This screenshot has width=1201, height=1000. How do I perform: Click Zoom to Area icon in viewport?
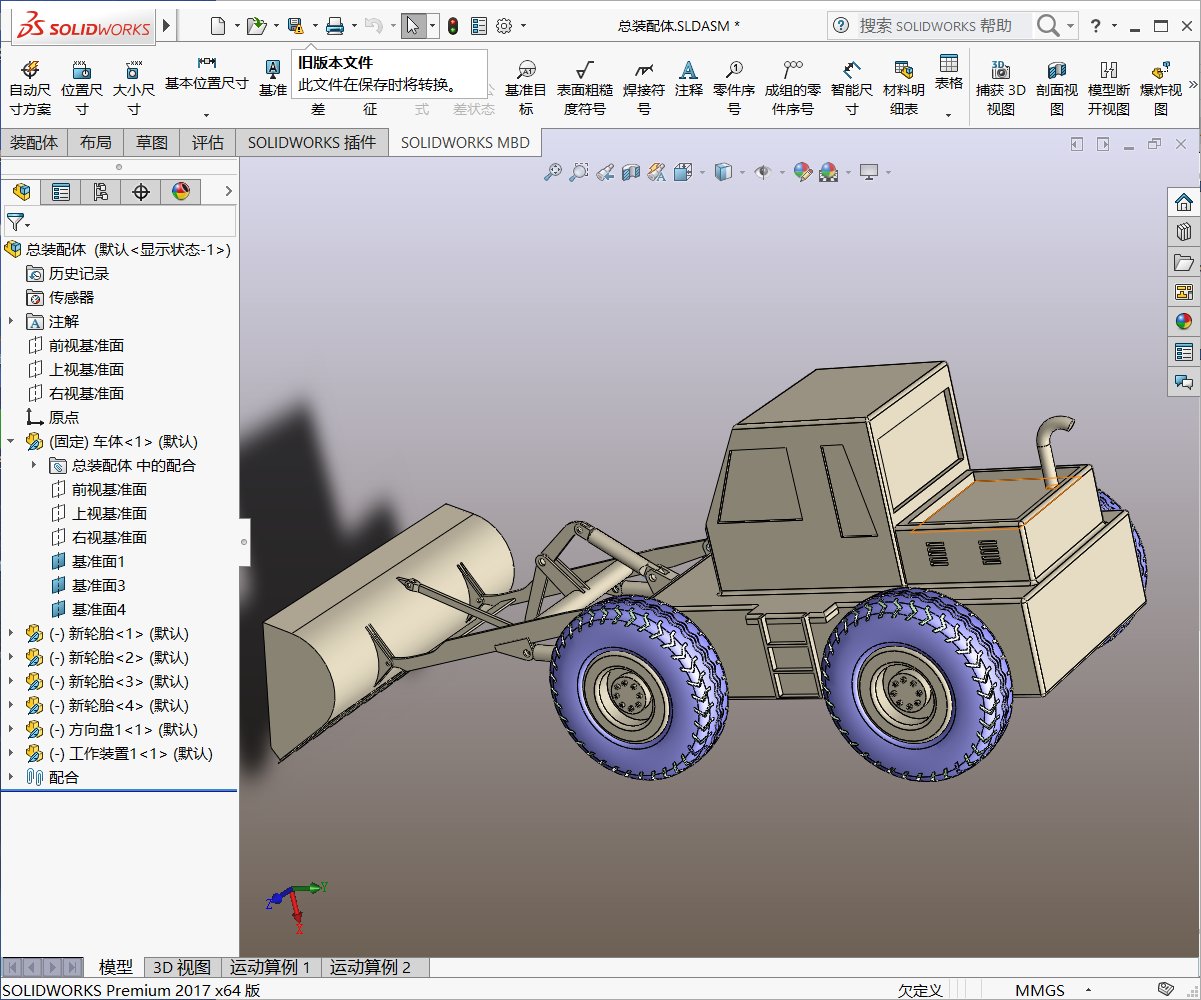coord(578,172)
